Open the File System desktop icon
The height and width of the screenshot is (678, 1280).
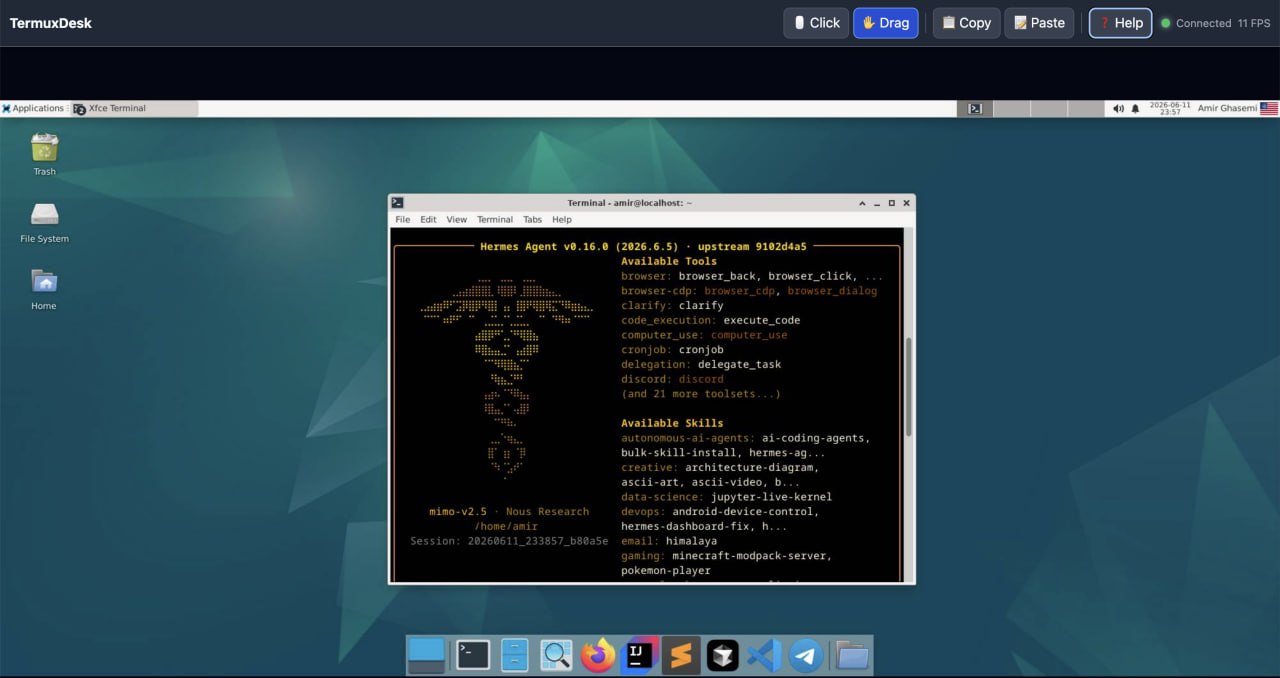click(44, 214)
